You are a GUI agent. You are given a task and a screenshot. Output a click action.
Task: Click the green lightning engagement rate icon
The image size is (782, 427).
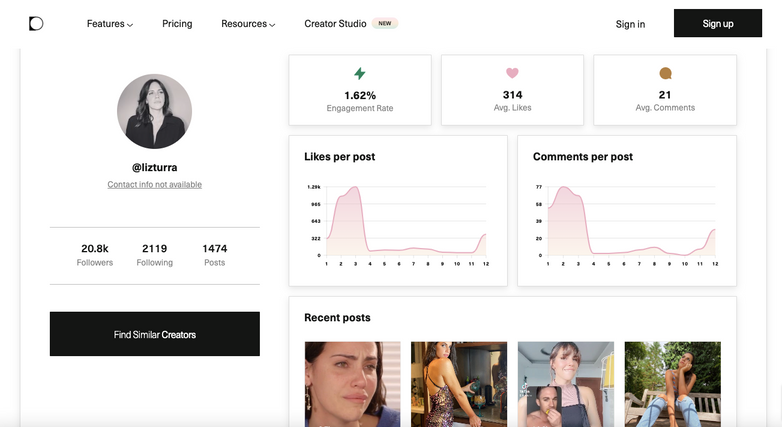[360, 74]
